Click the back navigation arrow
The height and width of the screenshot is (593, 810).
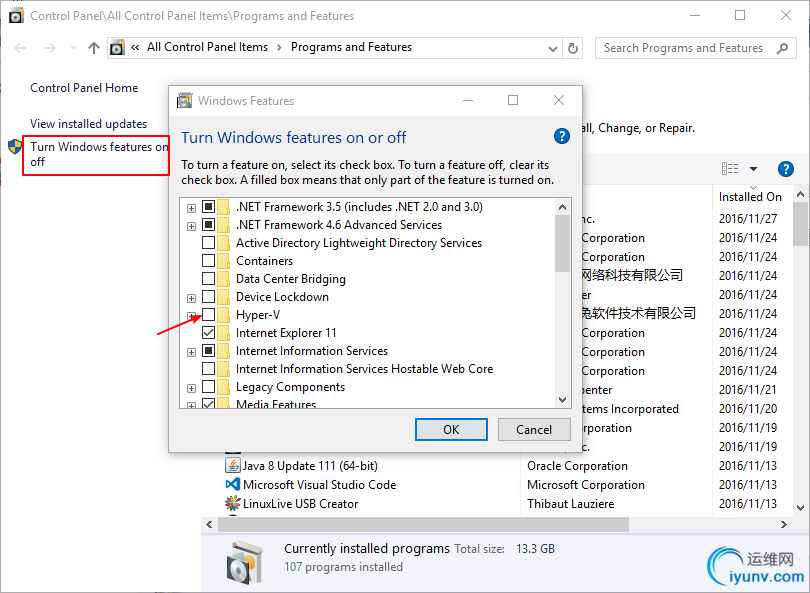tap(20, 48)
